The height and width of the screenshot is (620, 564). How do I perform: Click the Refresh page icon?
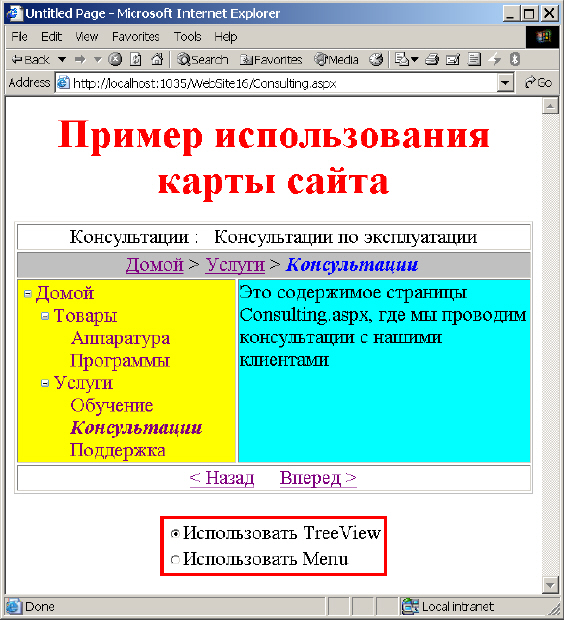tap(136, 60)
